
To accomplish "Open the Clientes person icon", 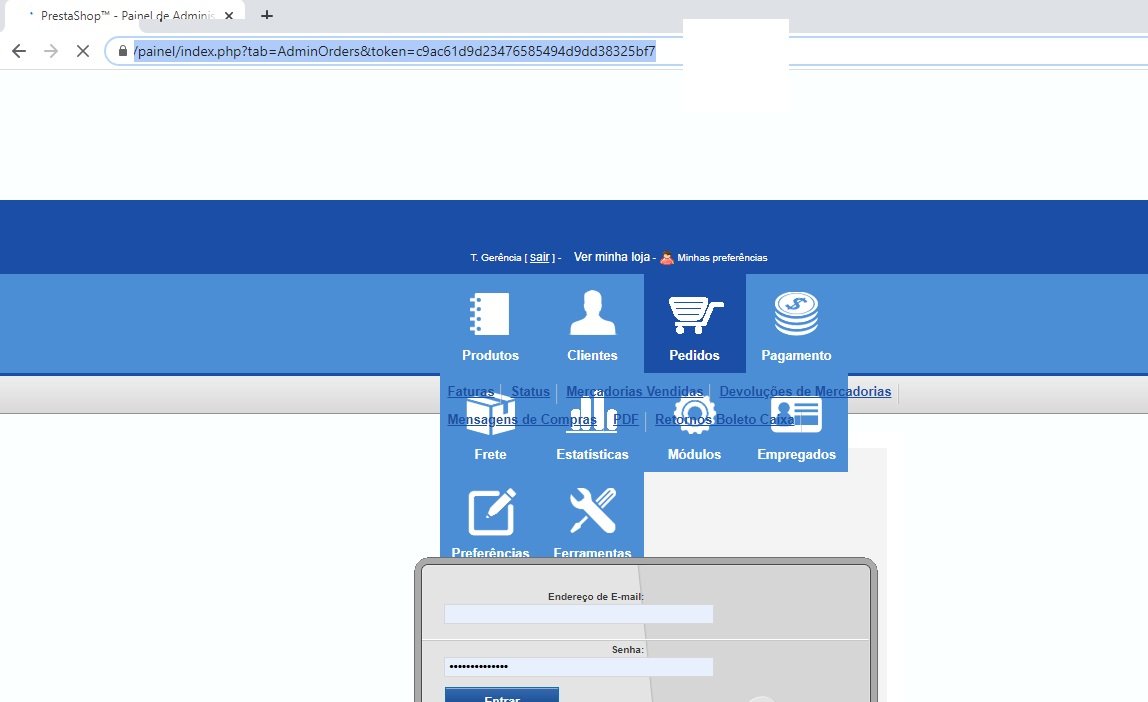I will point(592,313).
